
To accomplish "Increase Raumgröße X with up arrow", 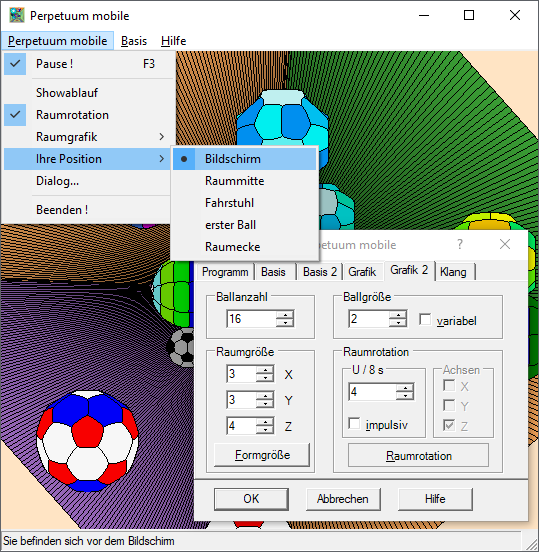I will pyautogui.click(x=265, y=370).
